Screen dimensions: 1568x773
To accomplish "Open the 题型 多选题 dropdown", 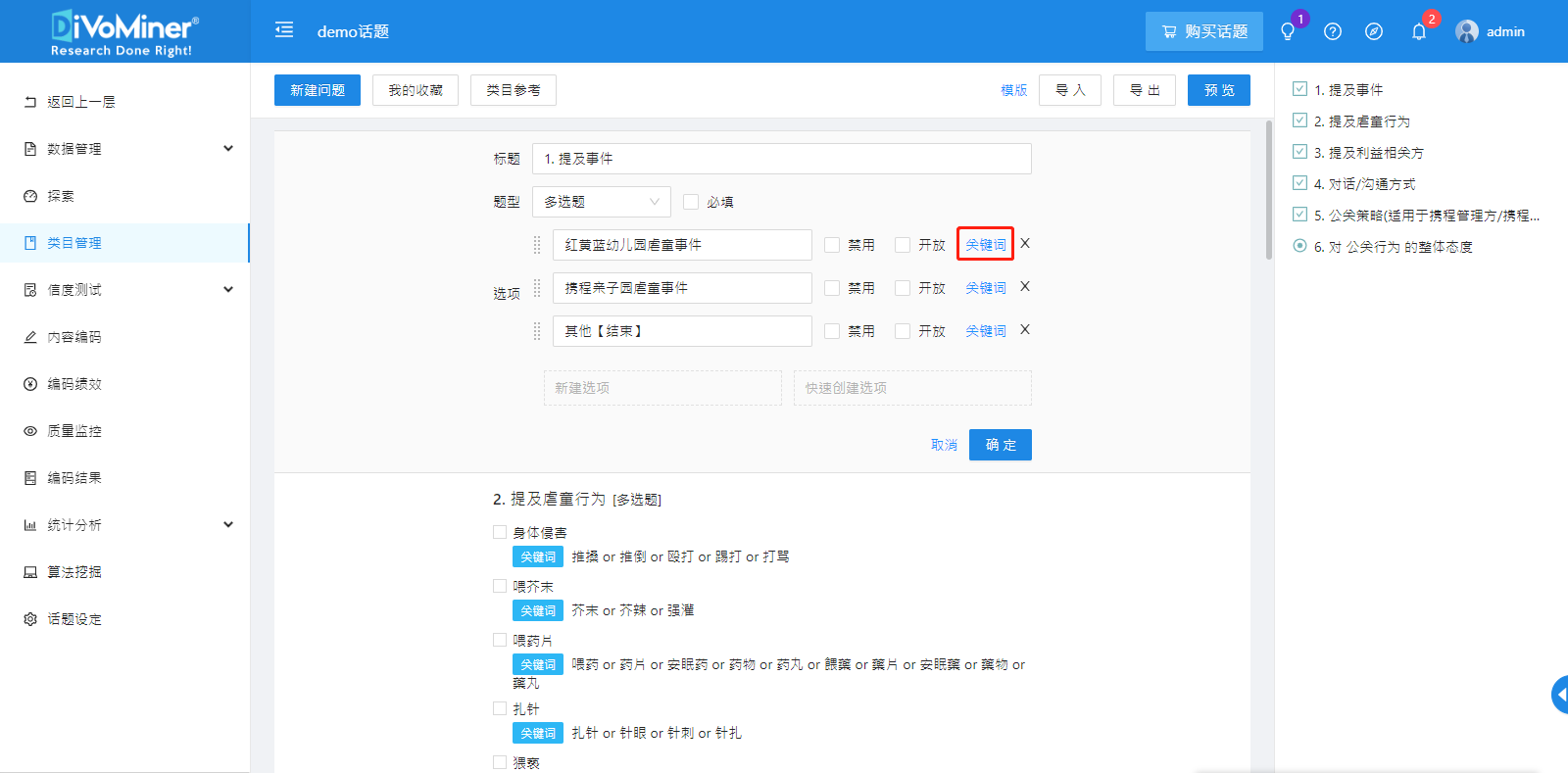I will 601,202.
